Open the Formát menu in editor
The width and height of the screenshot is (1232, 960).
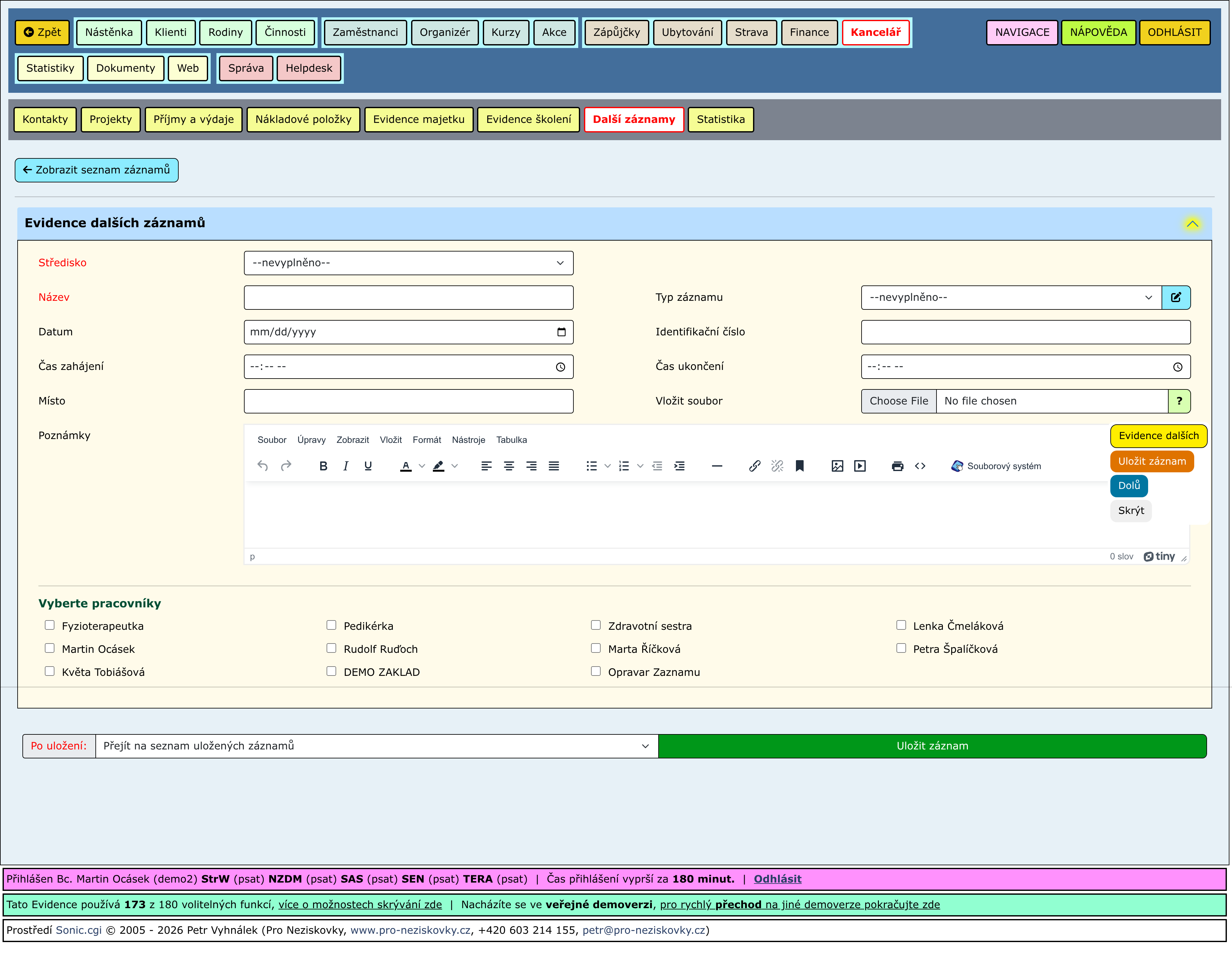point(426,440)
